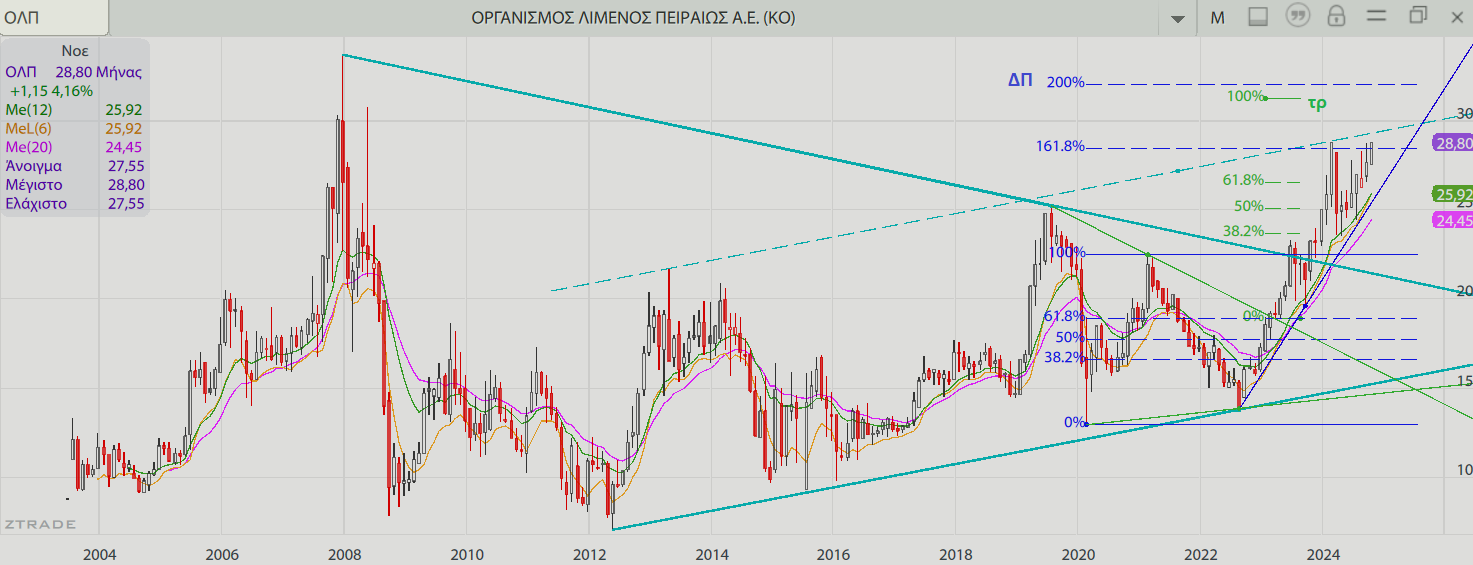Select the M monthly period button
Screen dimensions: 1473x565
(x=1217, y=17)
